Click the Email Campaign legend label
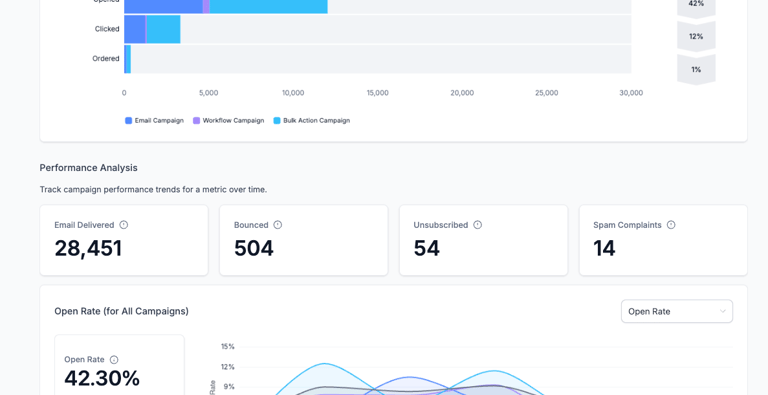 159,121
